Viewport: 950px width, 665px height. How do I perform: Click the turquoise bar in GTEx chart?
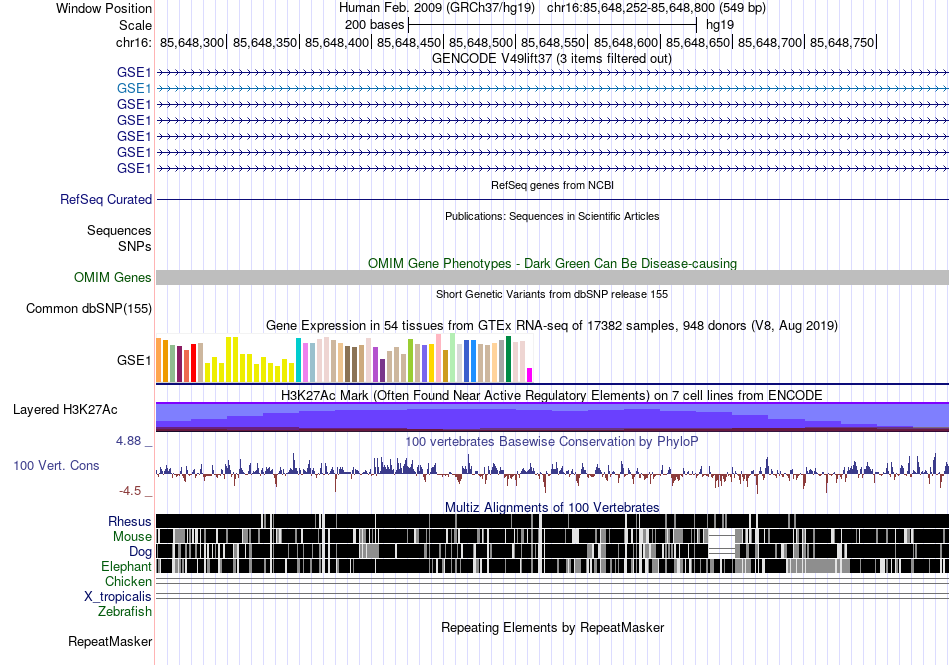298,360
